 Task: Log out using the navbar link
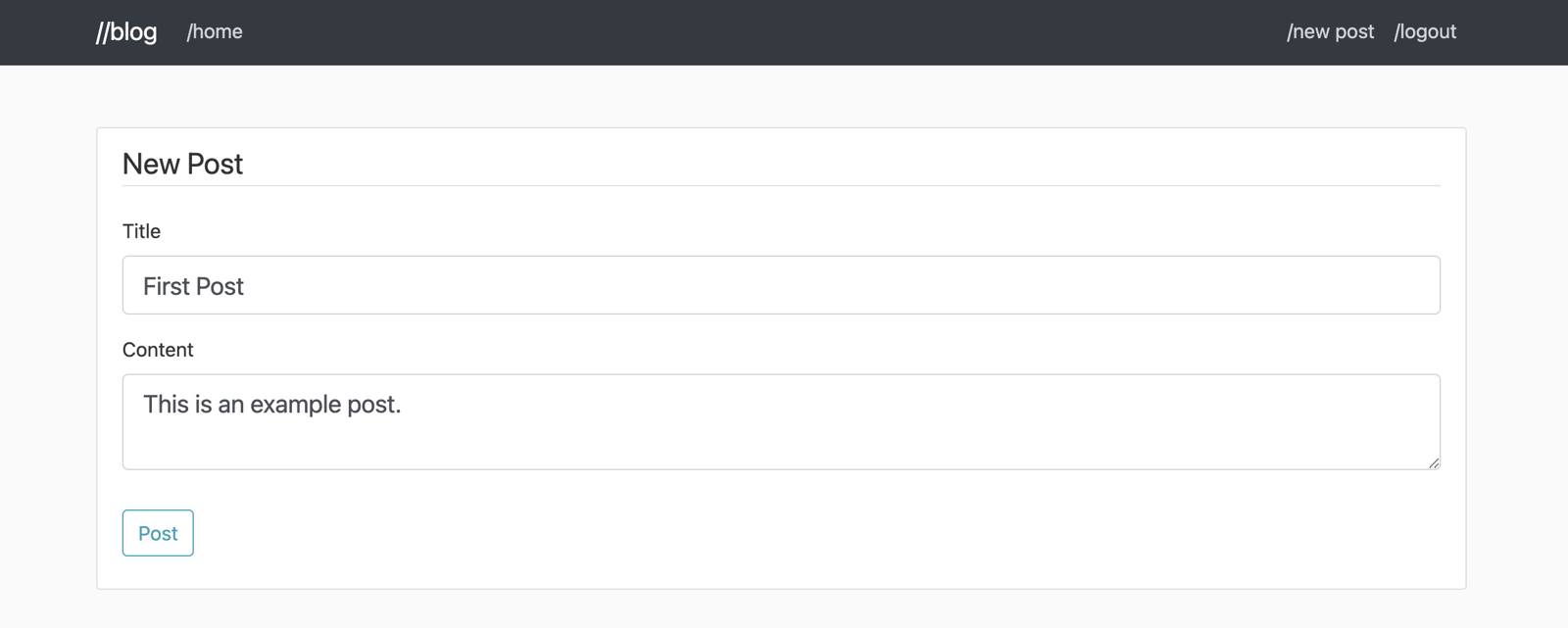[x=1426, y=31]
